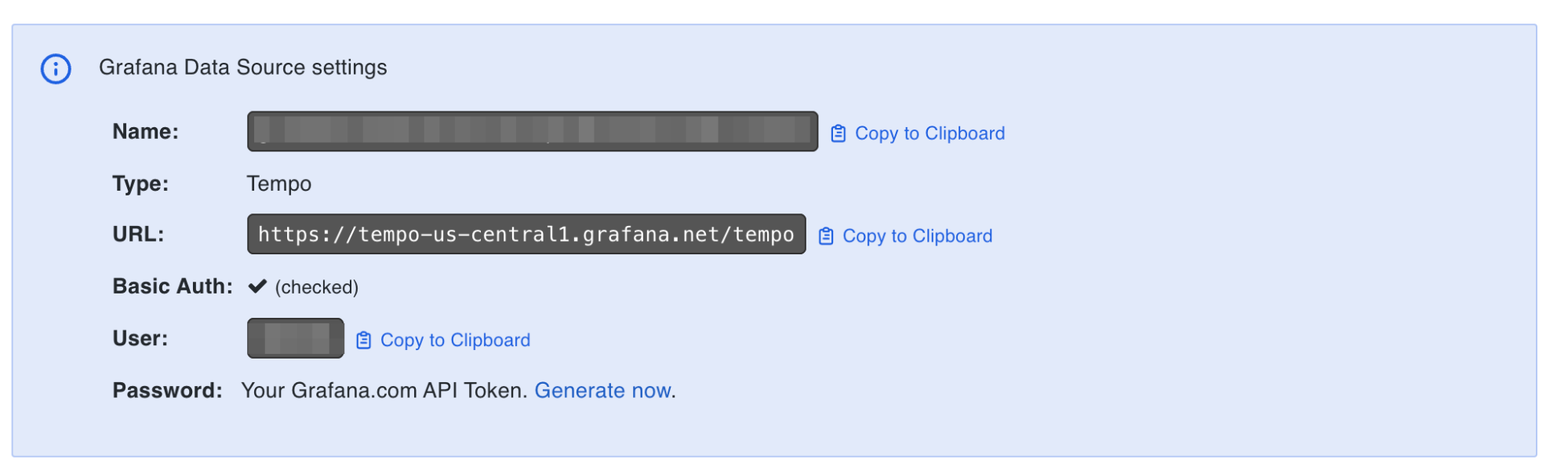
Task: Click inside the redacted Name field
Action: click(x=533, y=131)
